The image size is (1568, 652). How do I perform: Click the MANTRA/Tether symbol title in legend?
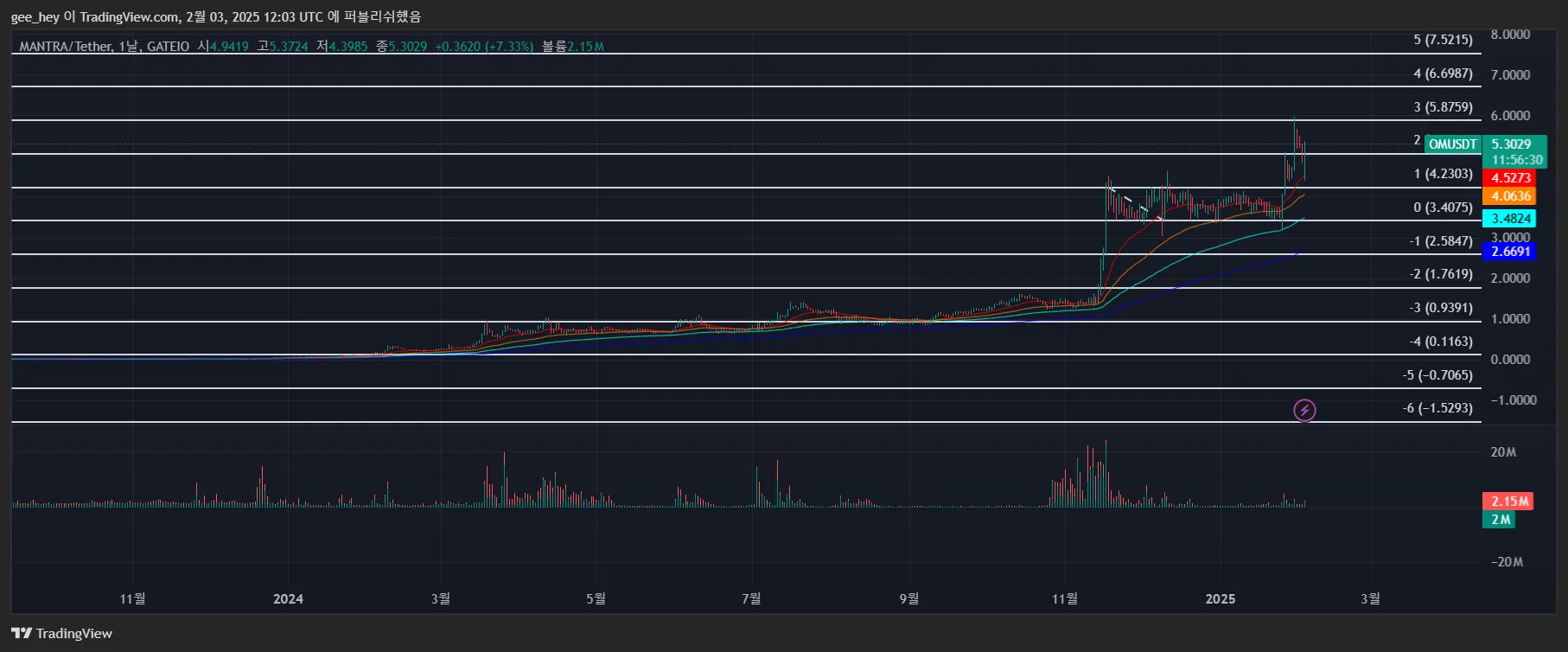66,47
